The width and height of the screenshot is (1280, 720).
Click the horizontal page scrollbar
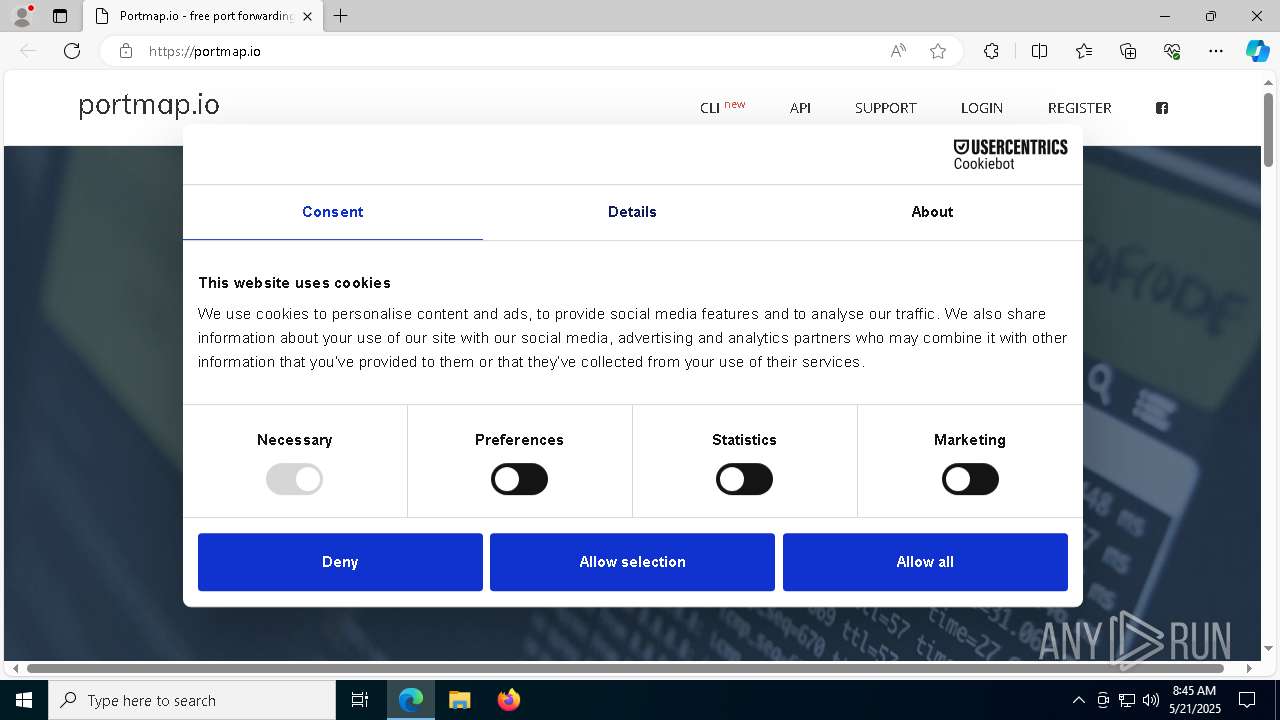[625, 668]
